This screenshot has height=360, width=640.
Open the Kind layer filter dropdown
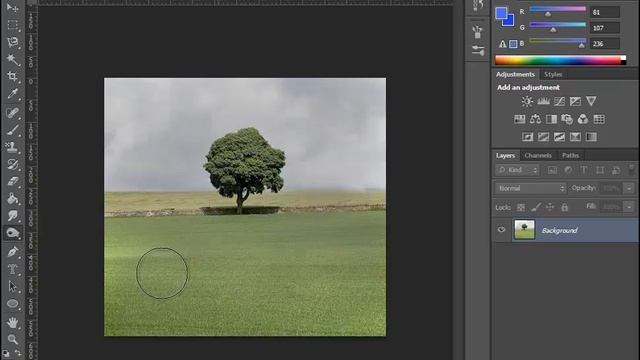517,170
